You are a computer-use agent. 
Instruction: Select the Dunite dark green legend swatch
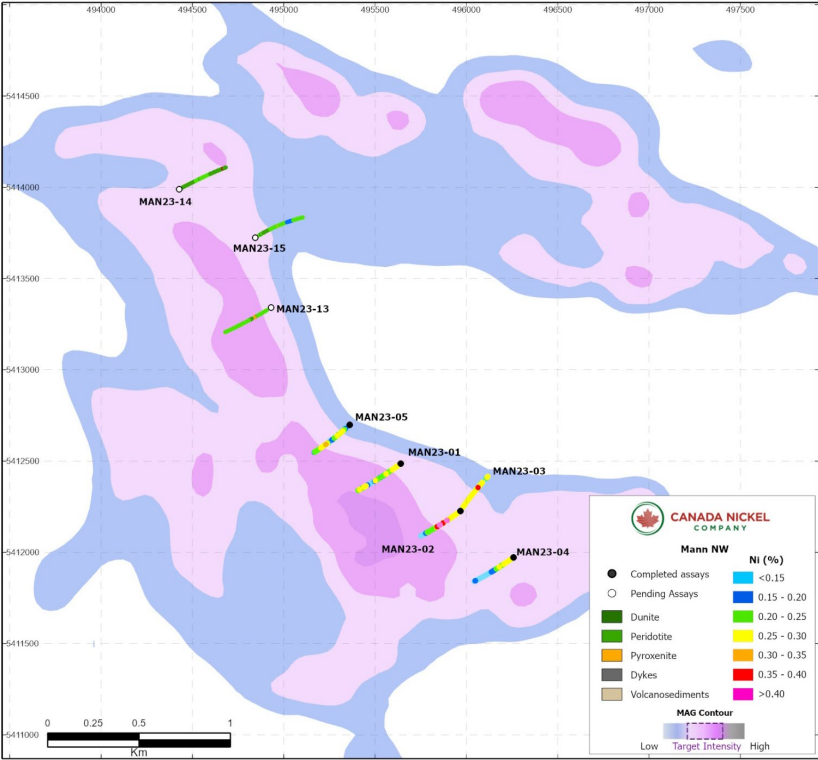click(611, 616)
